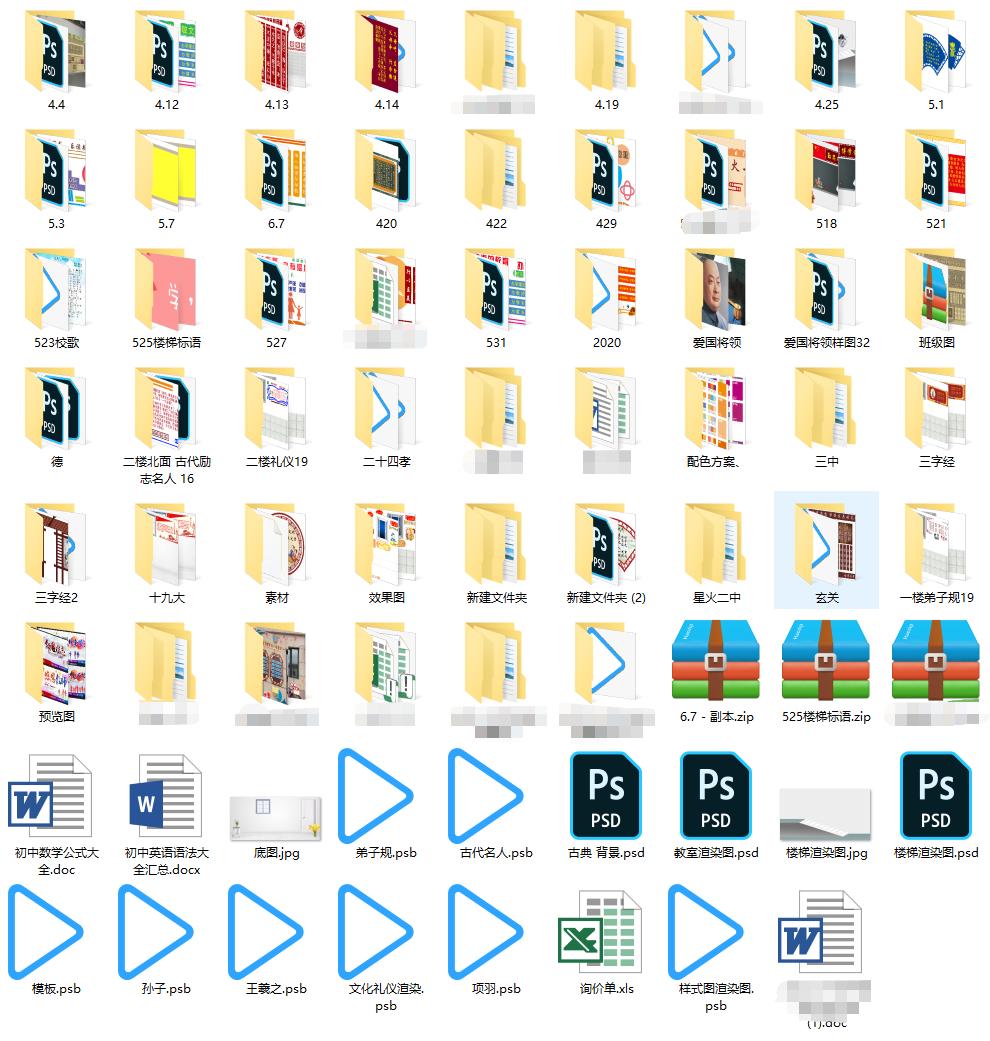Click the 422 folder icon
This screenshot has height=1041, width=990.
(x=496, y=171)
